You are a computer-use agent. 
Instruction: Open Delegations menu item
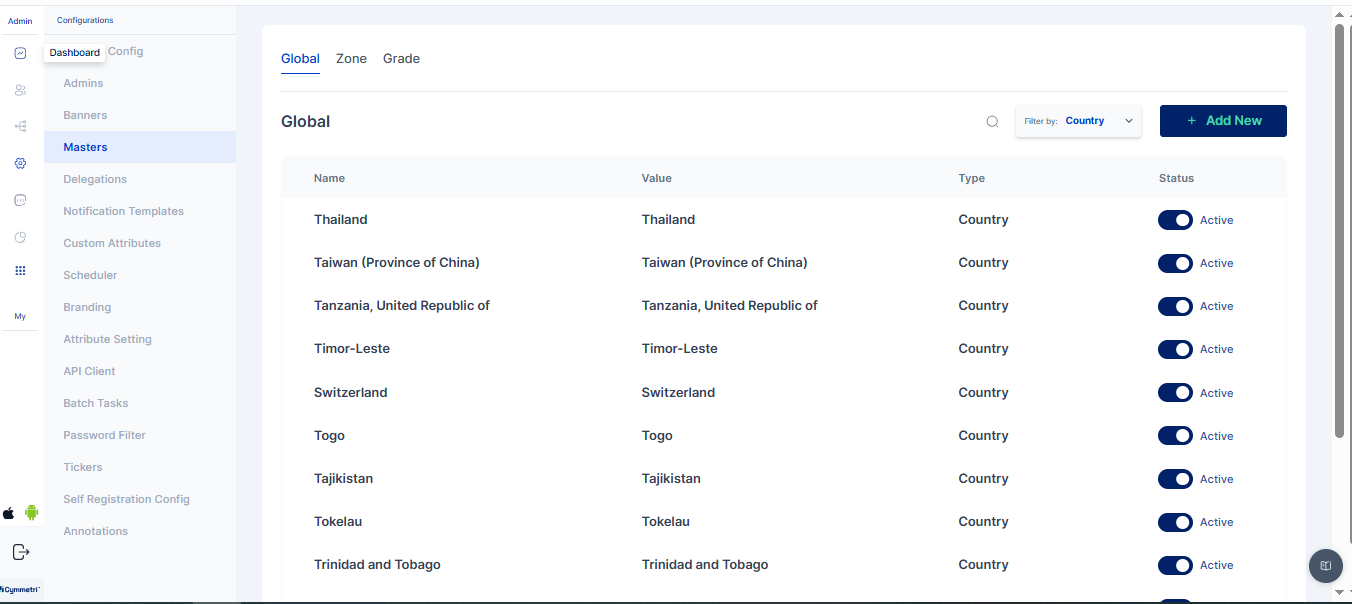pos(95,179)
